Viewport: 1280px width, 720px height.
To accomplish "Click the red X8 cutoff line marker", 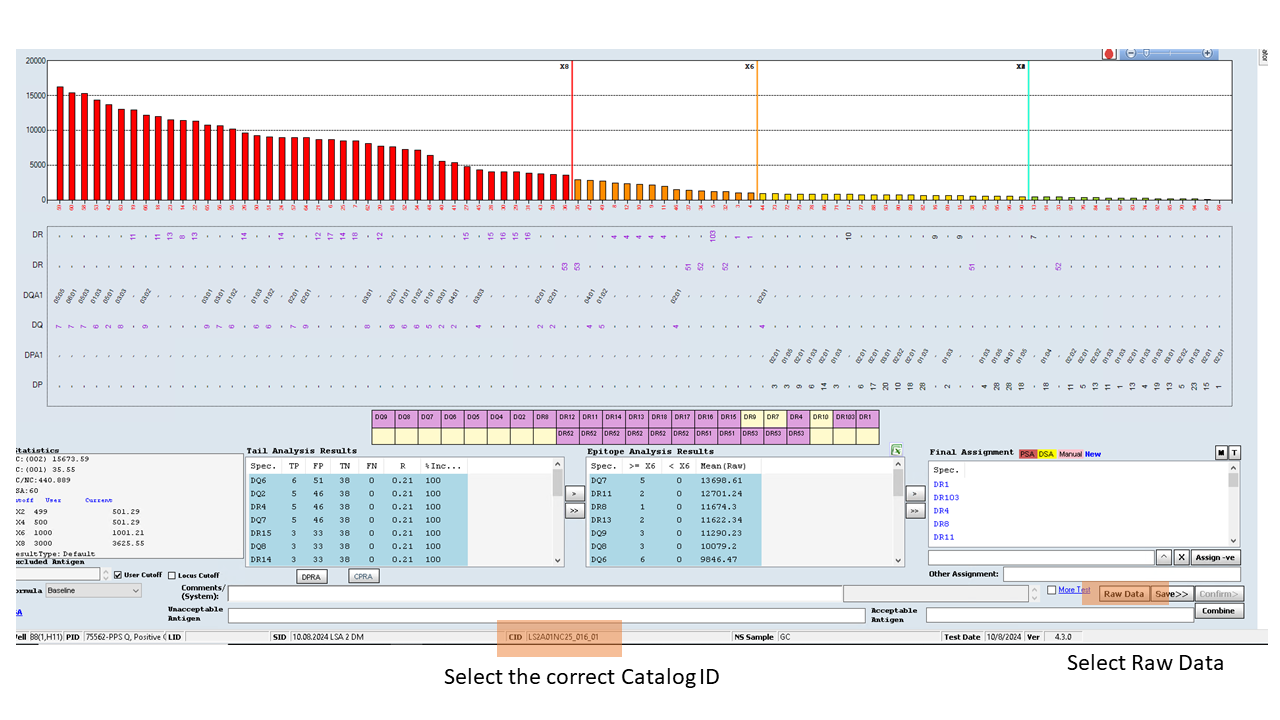I will tap(572, 130).
